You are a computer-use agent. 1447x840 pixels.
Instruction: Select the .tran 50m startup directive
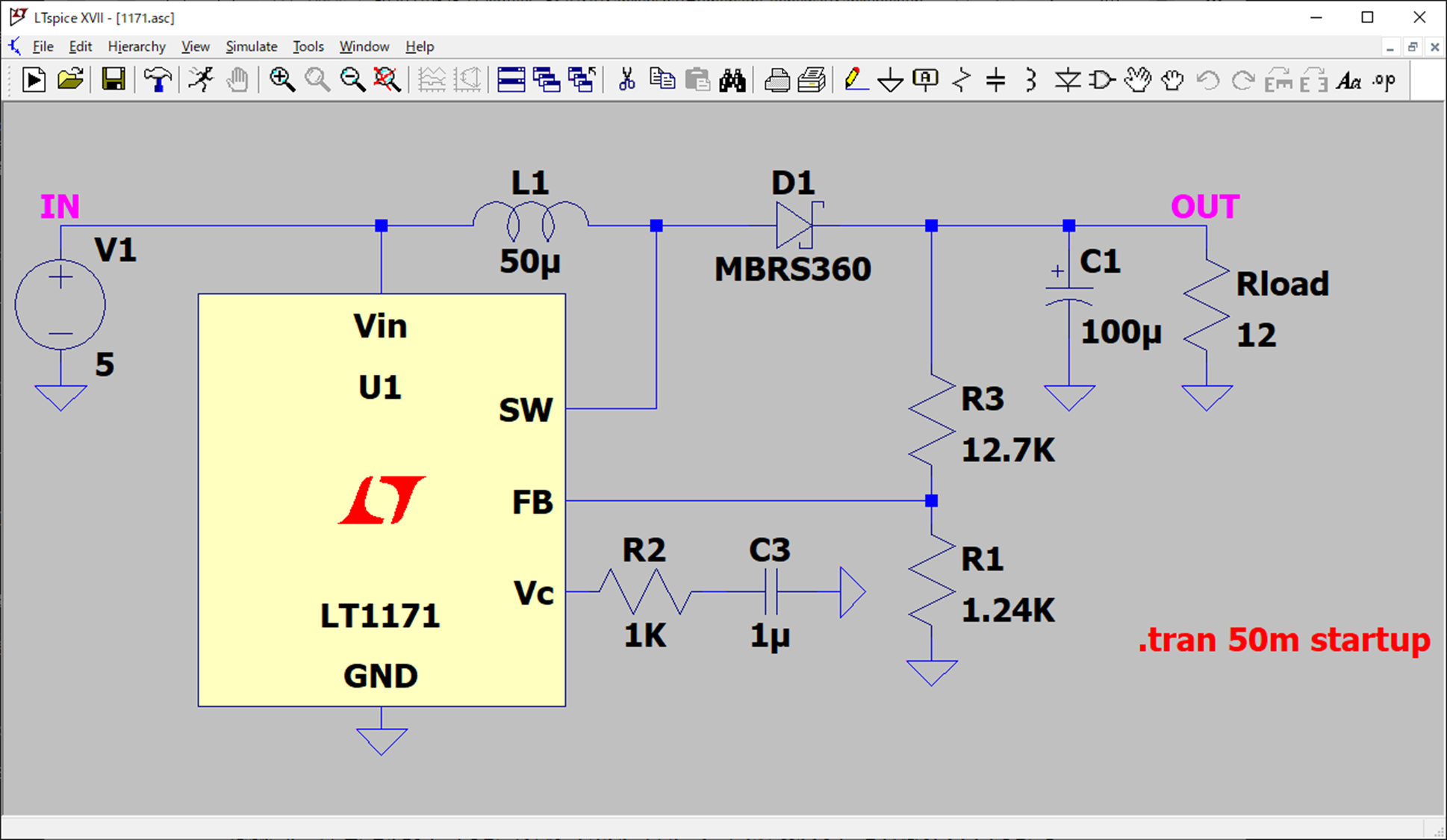click(1283, 640)
